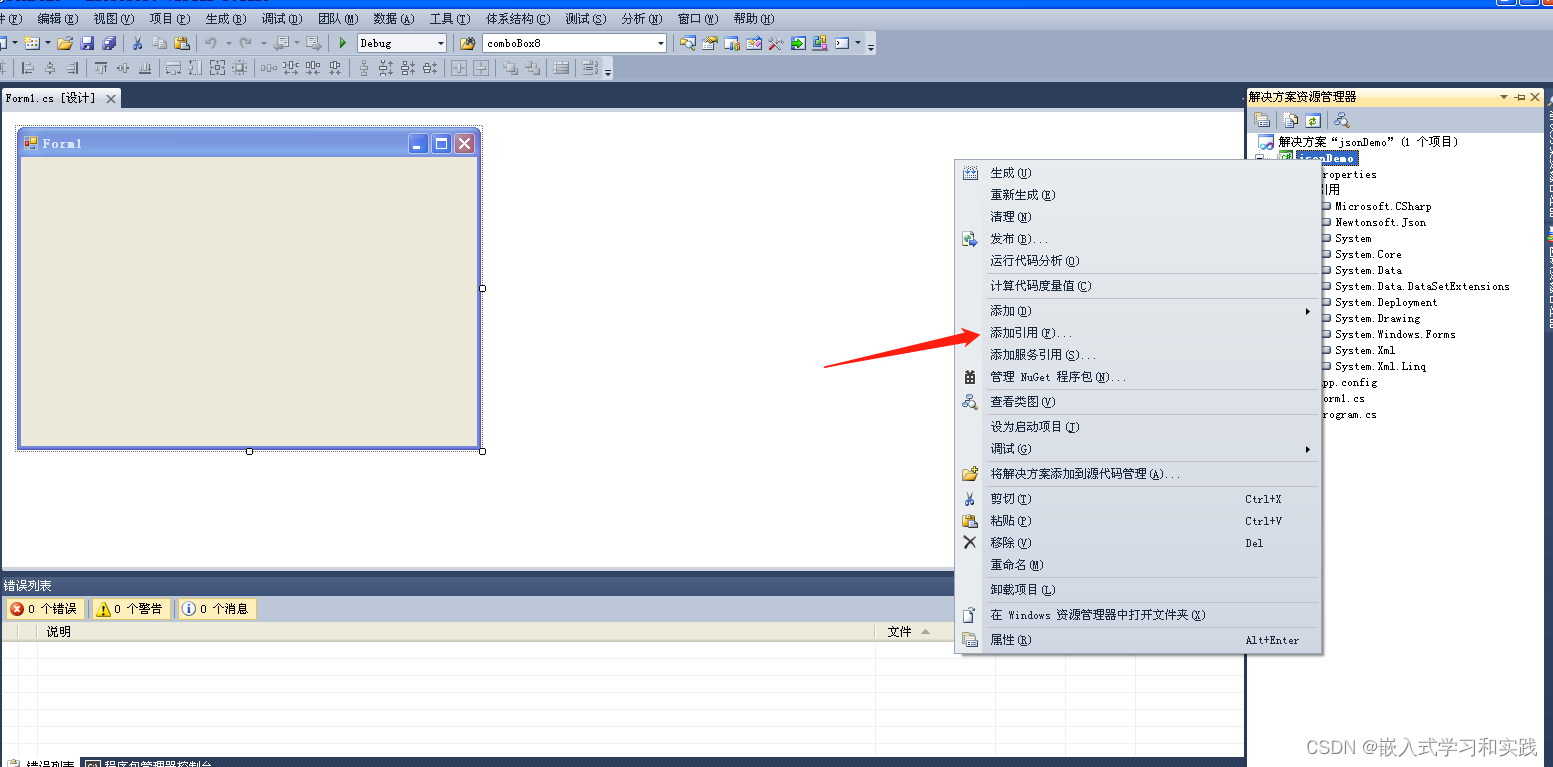Image resolution: width=1553 pixels, height=767 pixels.
Task: Toggle the 0 个消息 messages filter
Action: (x=217, y=609)
